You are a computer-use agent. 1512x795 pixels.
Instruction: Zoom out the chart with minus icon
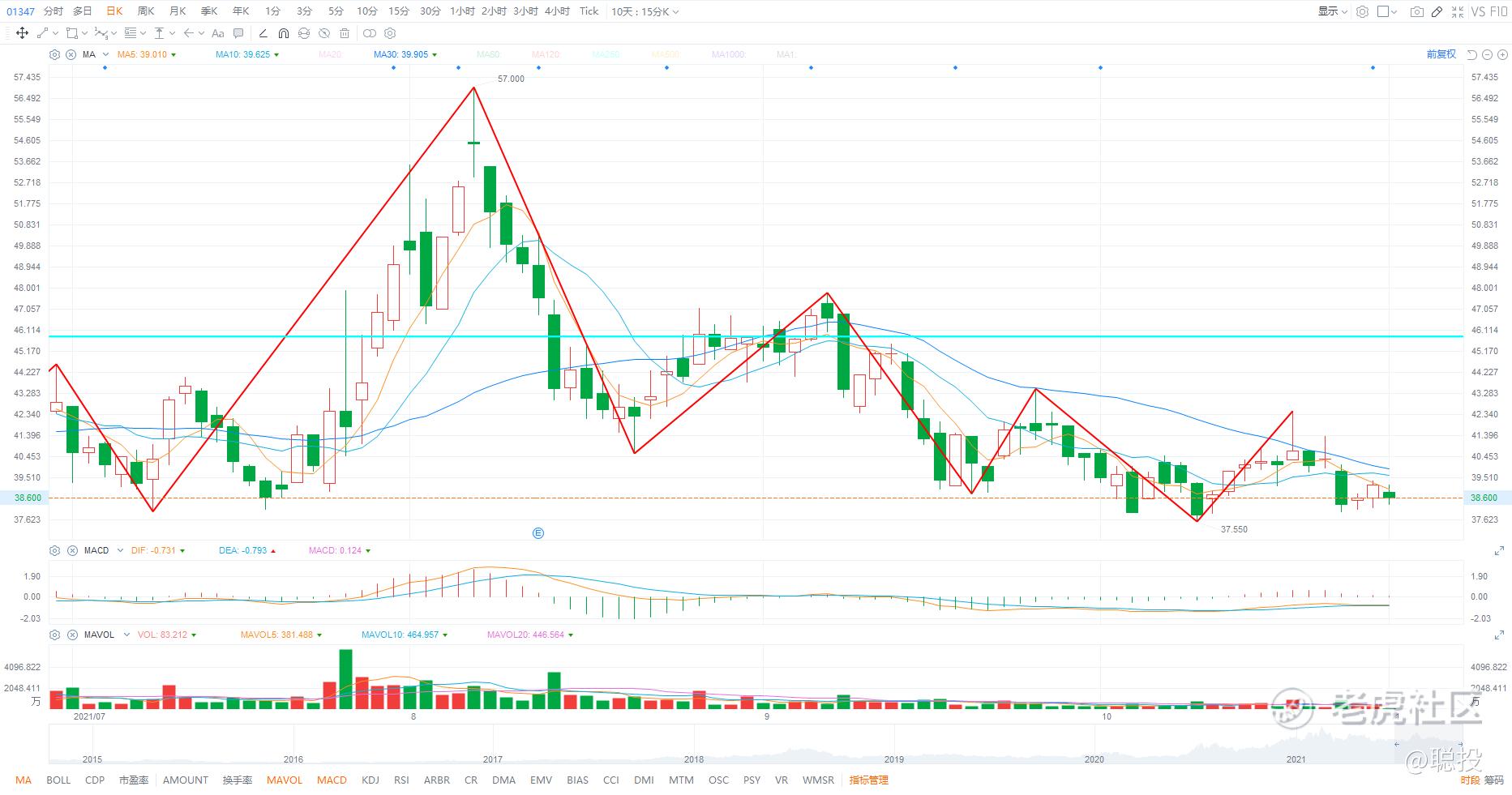(x=1487, y=54)
